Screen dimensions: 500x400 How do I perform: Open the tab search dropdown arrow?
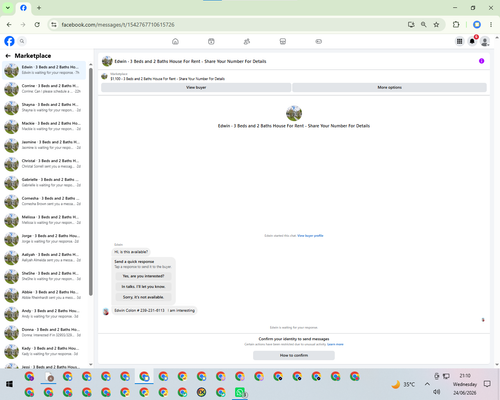tap(8, 8)
